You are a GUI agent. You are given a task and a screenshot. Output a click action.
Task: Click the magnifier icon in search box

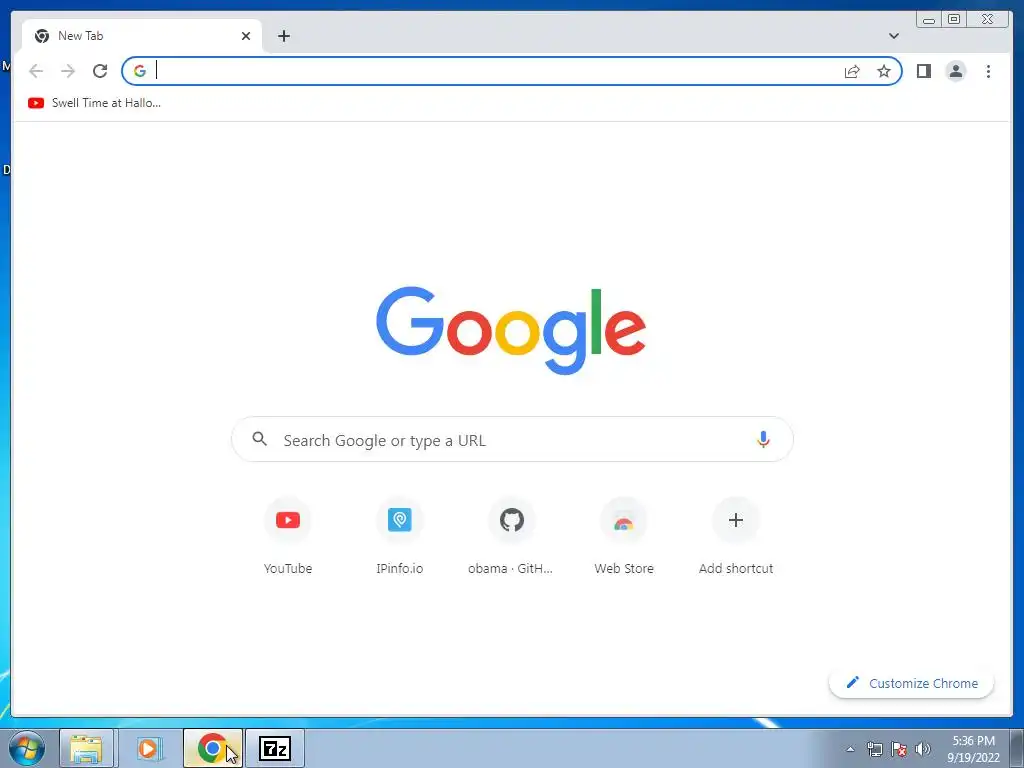[259, 439]
